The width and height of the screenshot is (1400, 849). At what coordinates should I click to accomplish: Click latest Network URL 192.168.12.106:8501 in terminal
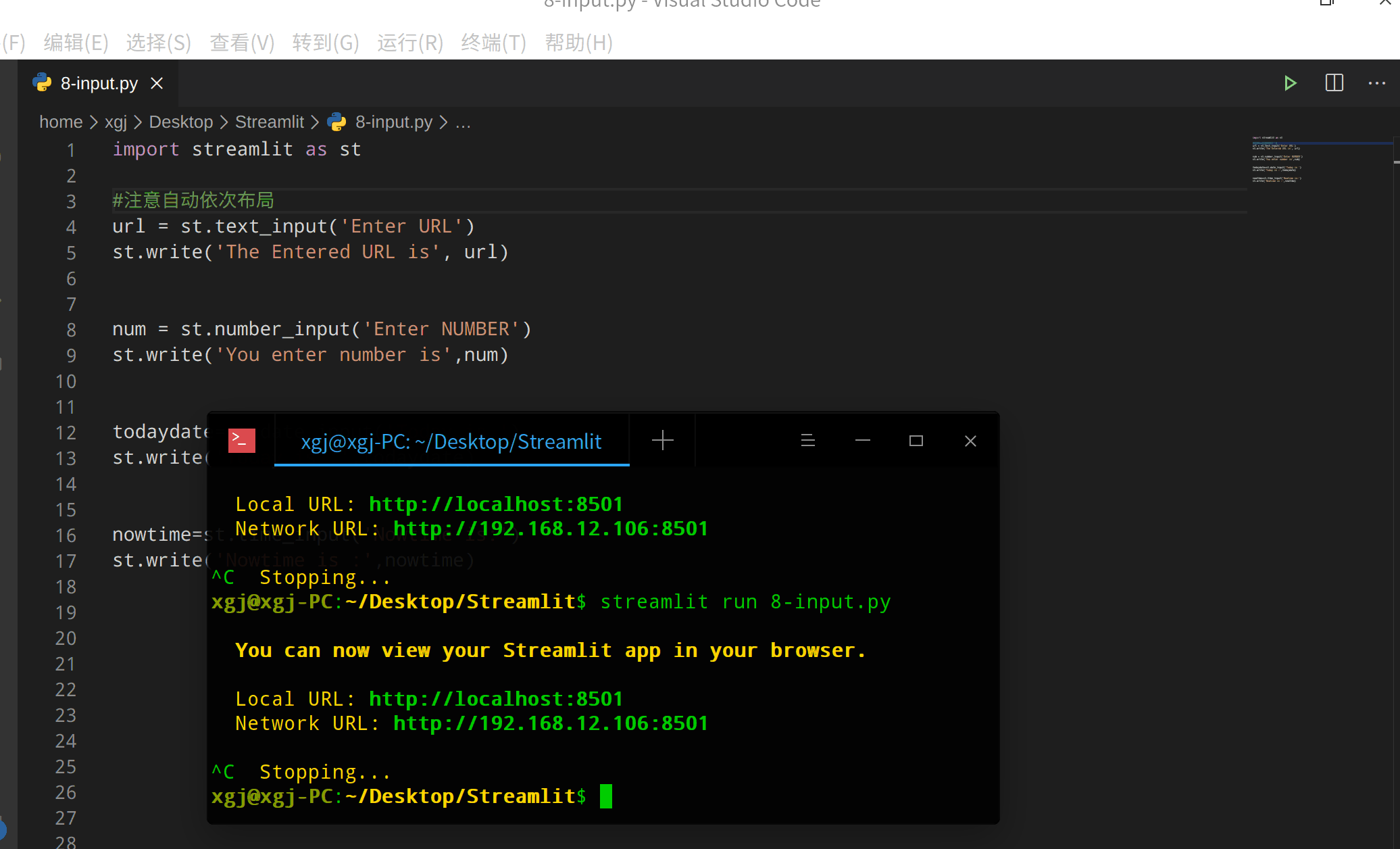click(550, 723)
